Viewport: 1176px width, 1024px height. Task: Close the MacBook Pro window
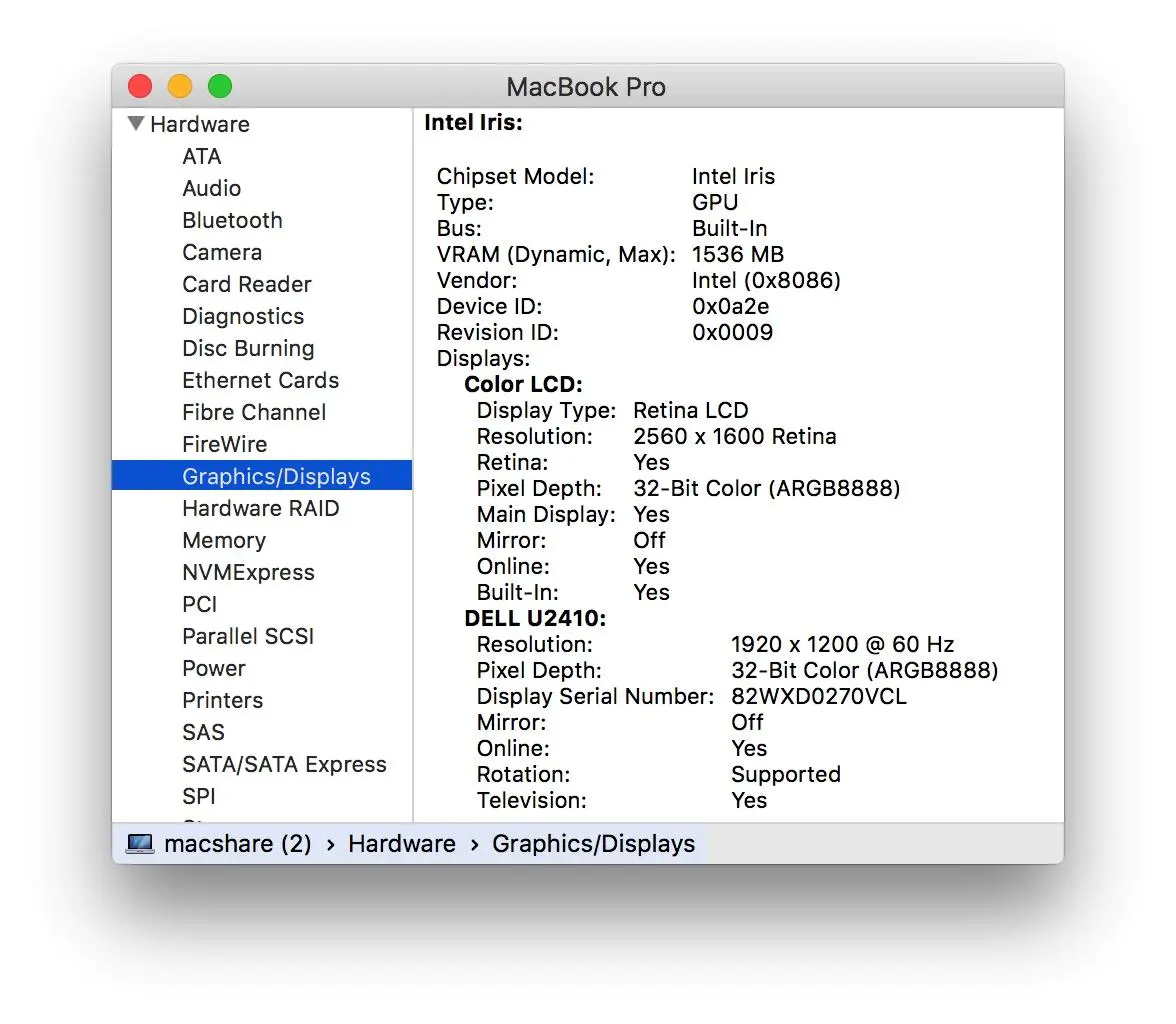point(140,86)
